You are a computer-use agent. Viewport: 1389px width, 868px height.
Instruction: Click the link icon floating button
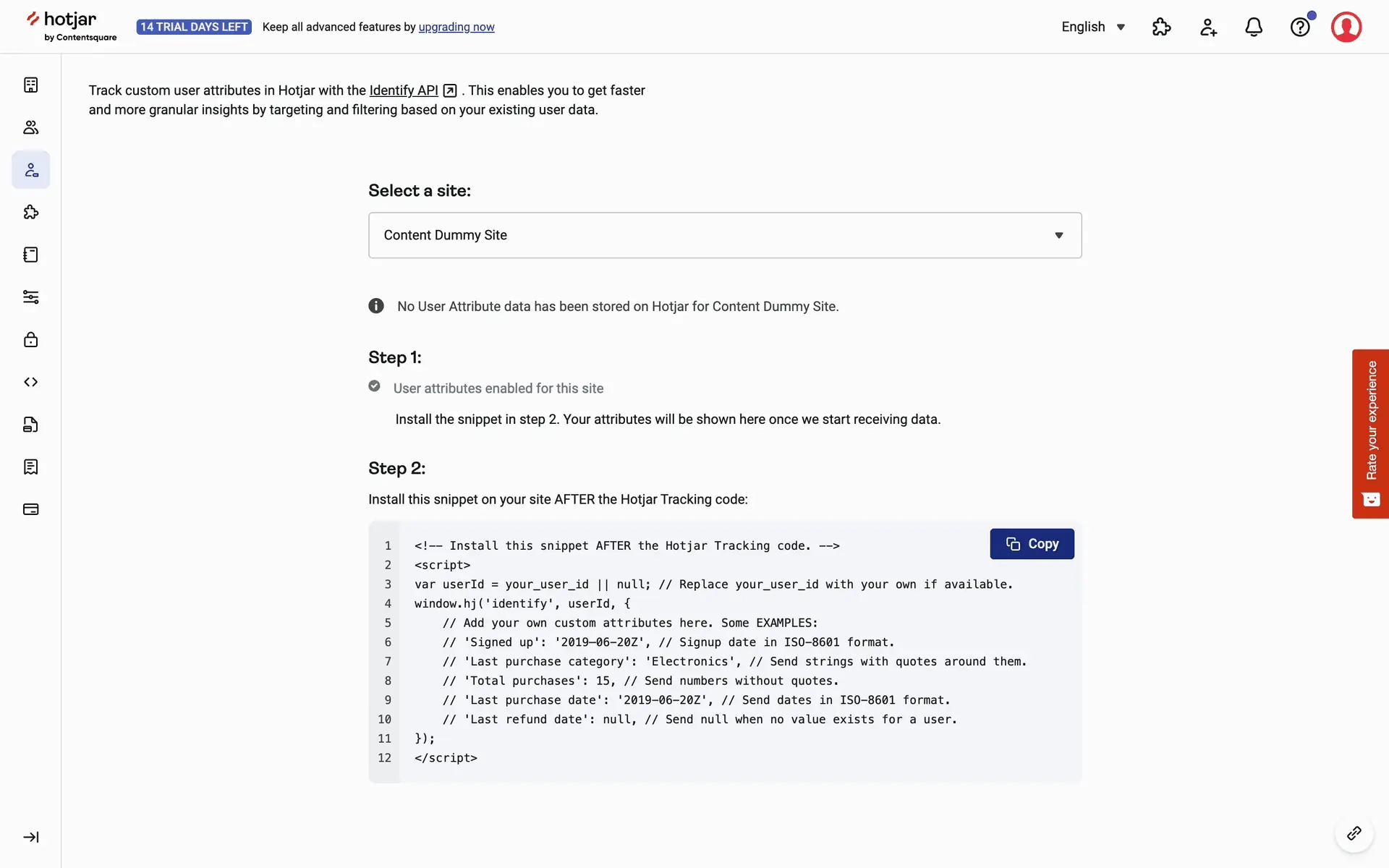click(1354, 833)
